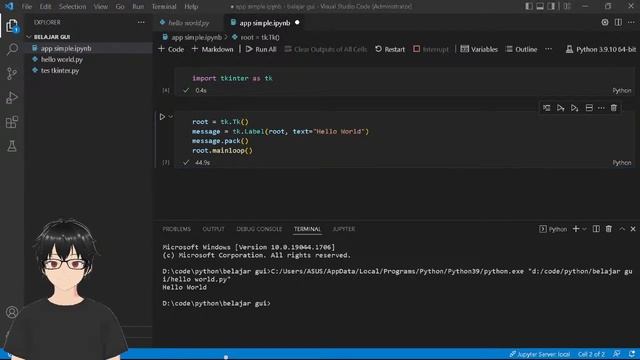
Task: Split the editor right
Action: [618, 22]
